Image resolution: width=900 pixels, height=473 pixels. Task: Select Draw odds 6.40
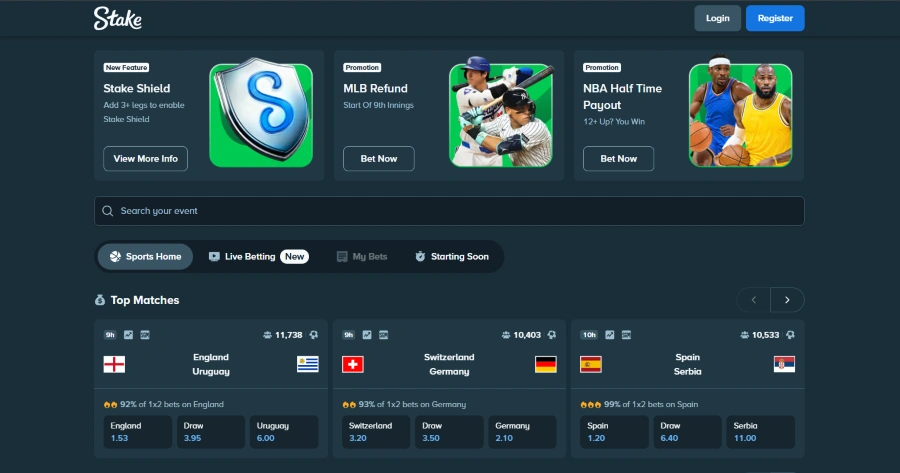click(688, 432)
